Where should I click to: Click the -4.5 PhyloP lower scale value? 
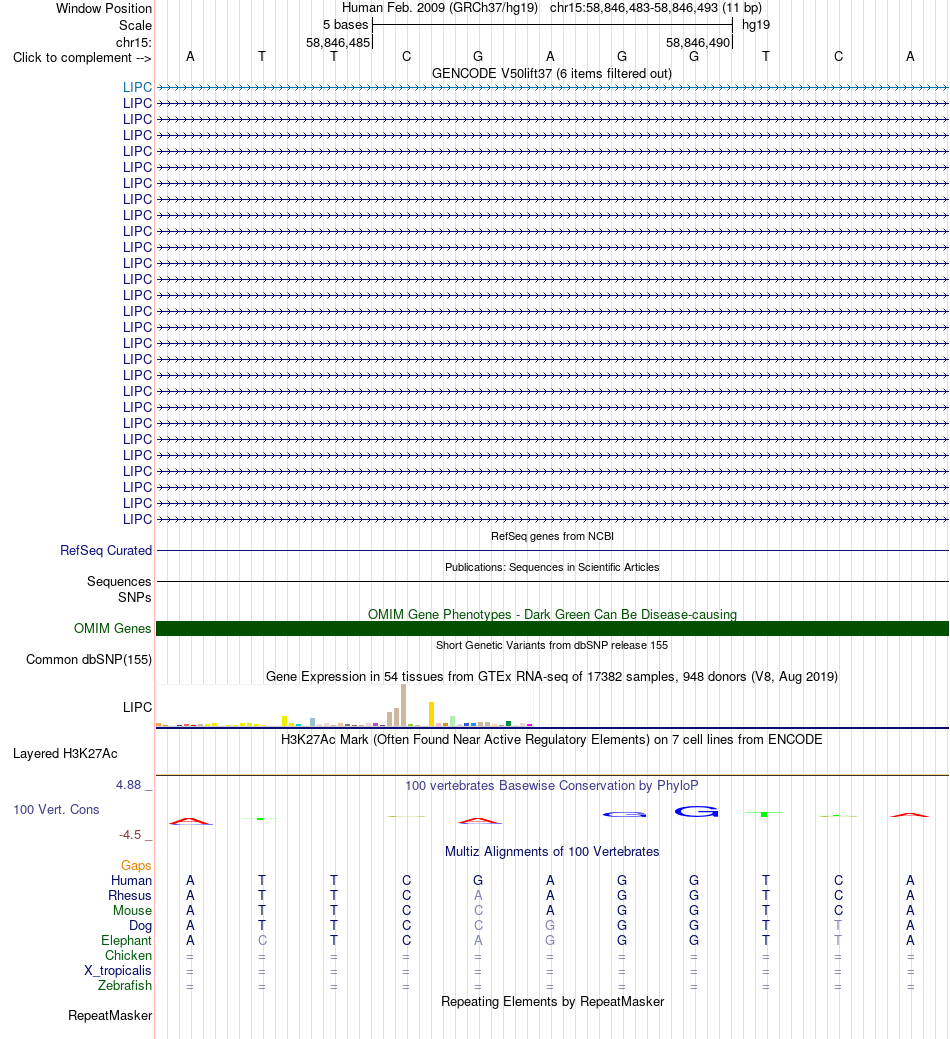click(x=130, y=835)
